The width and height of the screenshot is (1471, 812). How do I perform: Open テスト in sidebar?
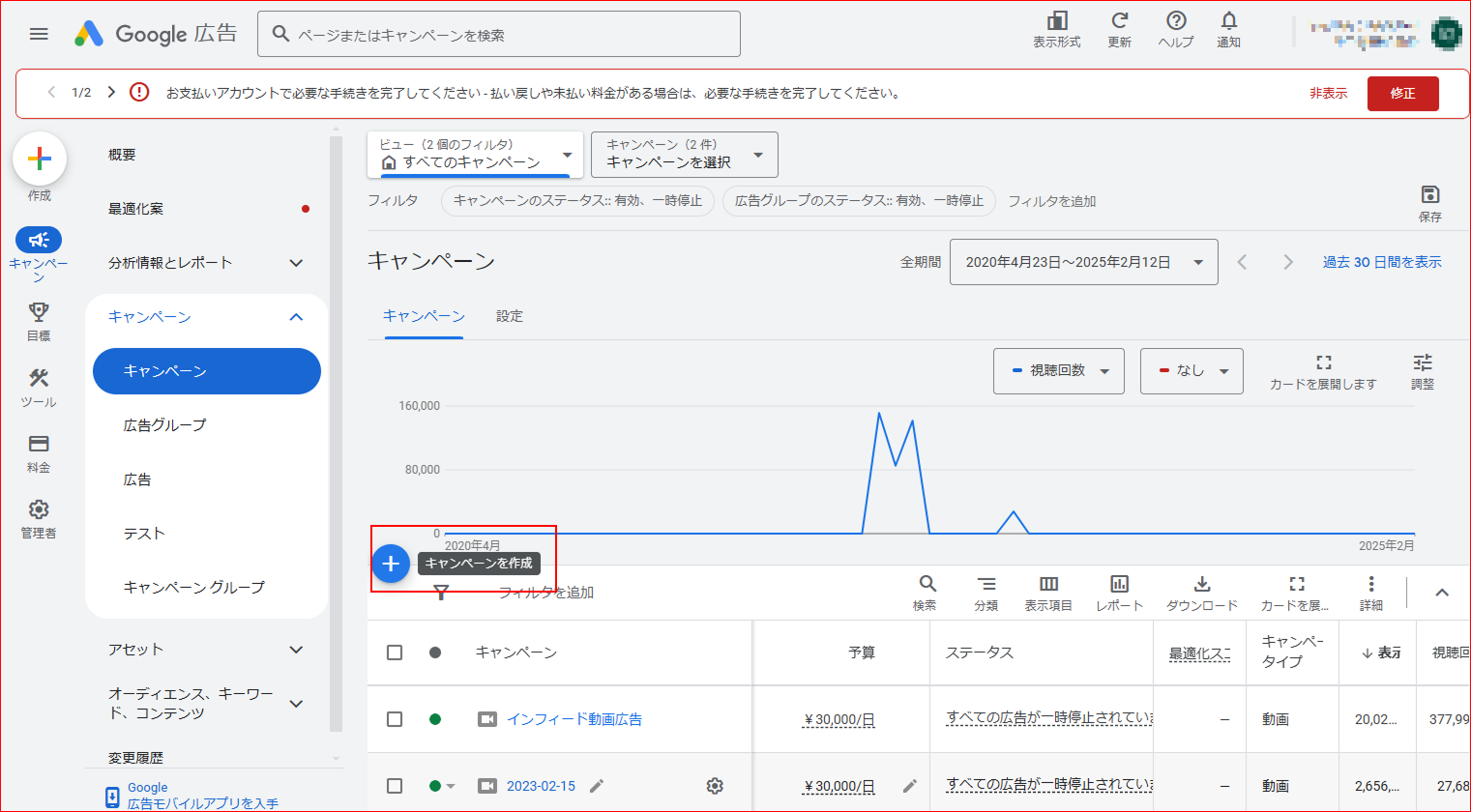144,534
